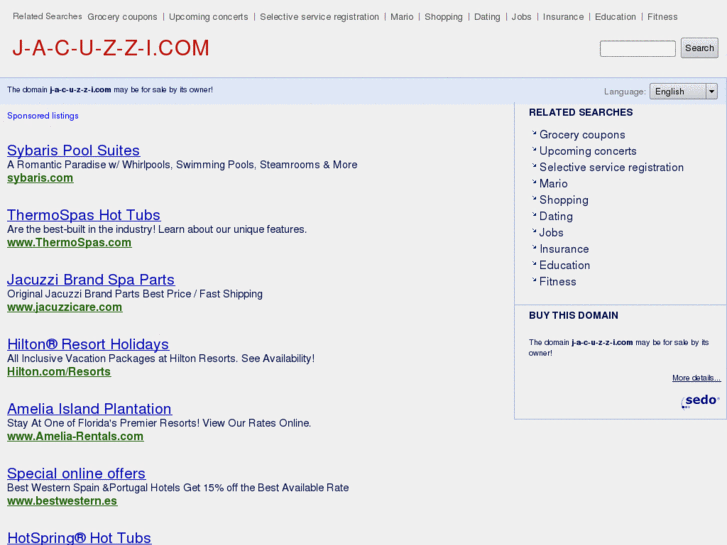Visit www.ThermoSpas.com green link
Viewport: 727px width, 545px height.
pos(69,243)
